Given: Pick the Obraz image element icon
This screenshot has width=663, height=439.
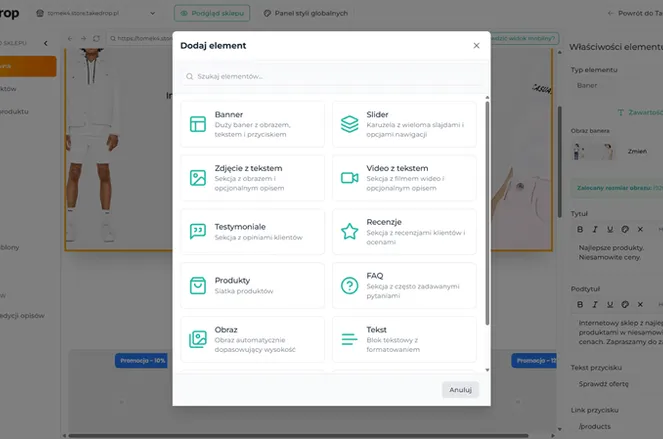Looking at the screenshot, I should click(197, 339).
